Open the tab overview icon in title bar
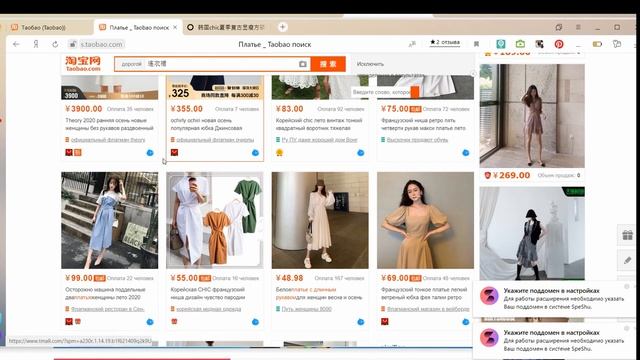640x360 pixels. coord(559,27)
